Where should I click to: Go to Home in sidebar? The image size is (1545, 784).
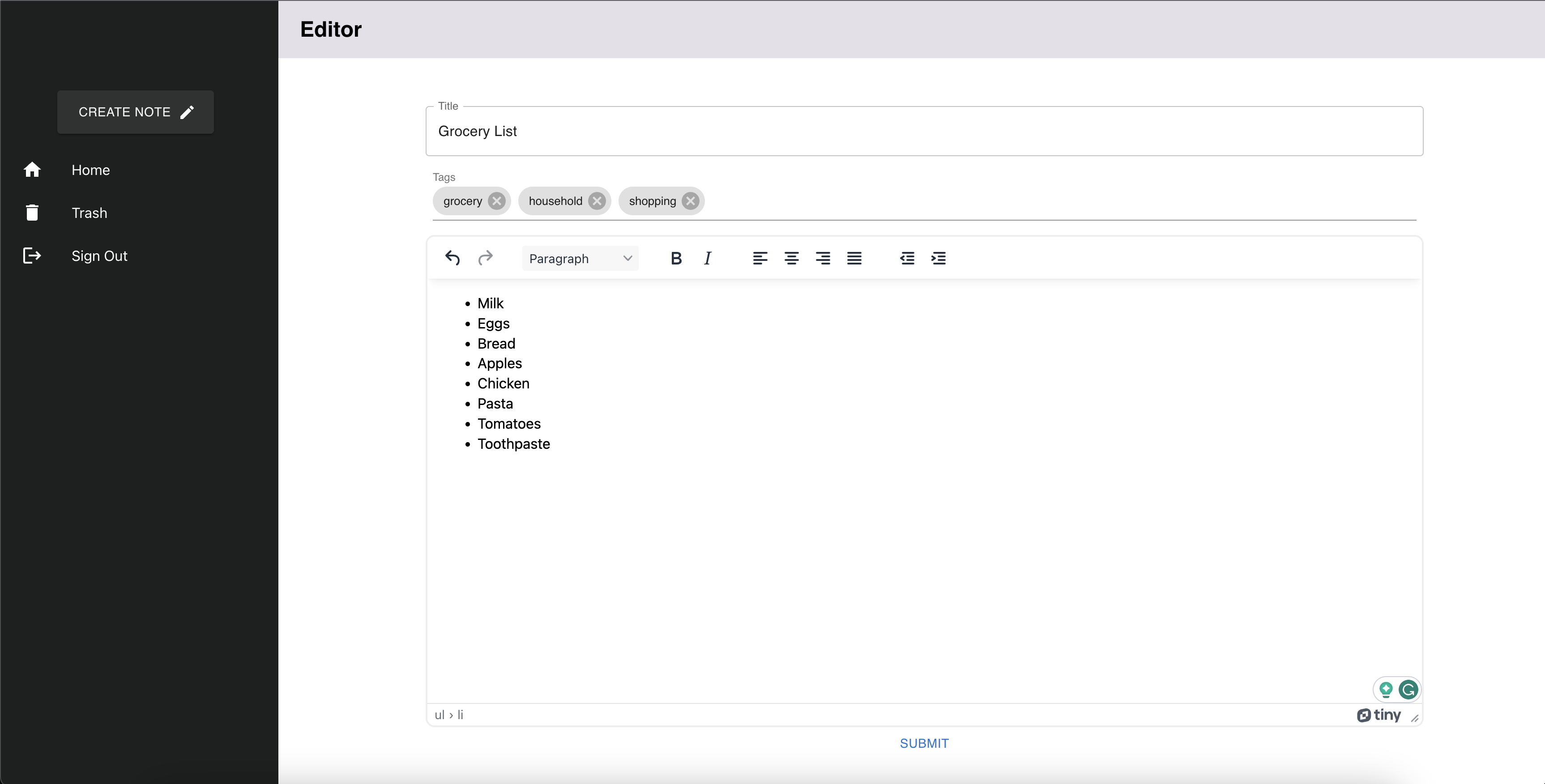coord(90,170)
